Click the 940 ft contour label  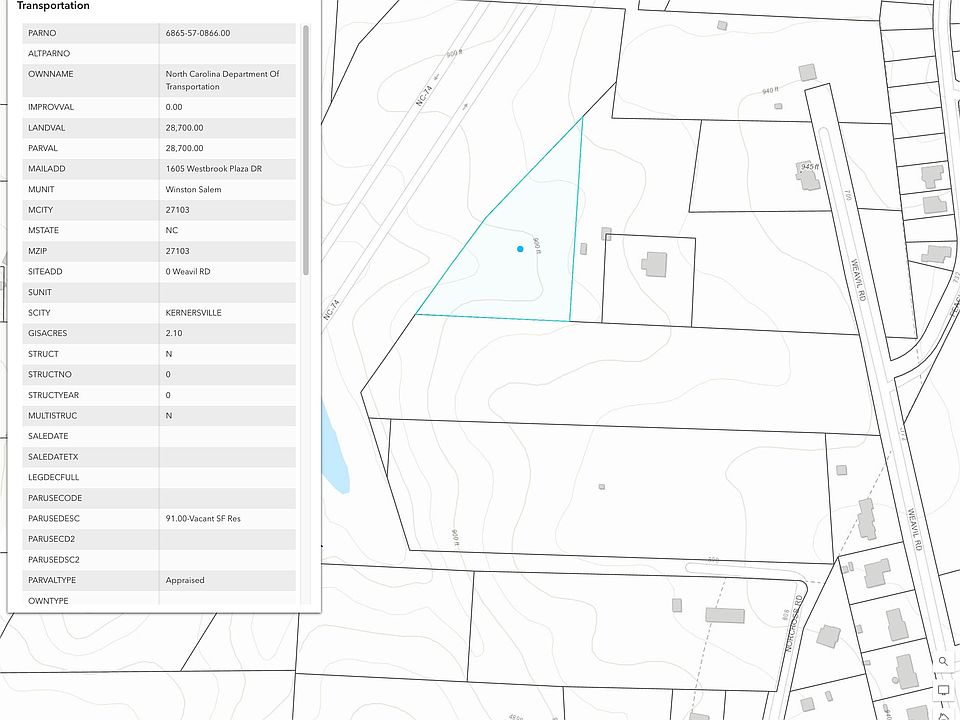[x=770, y=91]
